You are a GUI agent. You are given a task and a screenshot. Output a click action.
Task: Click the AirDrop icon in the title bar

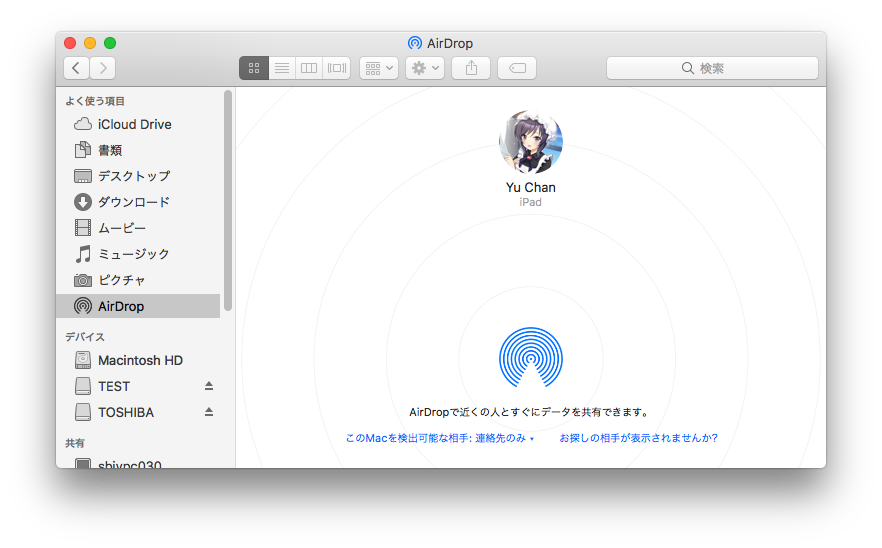(415, 43)
